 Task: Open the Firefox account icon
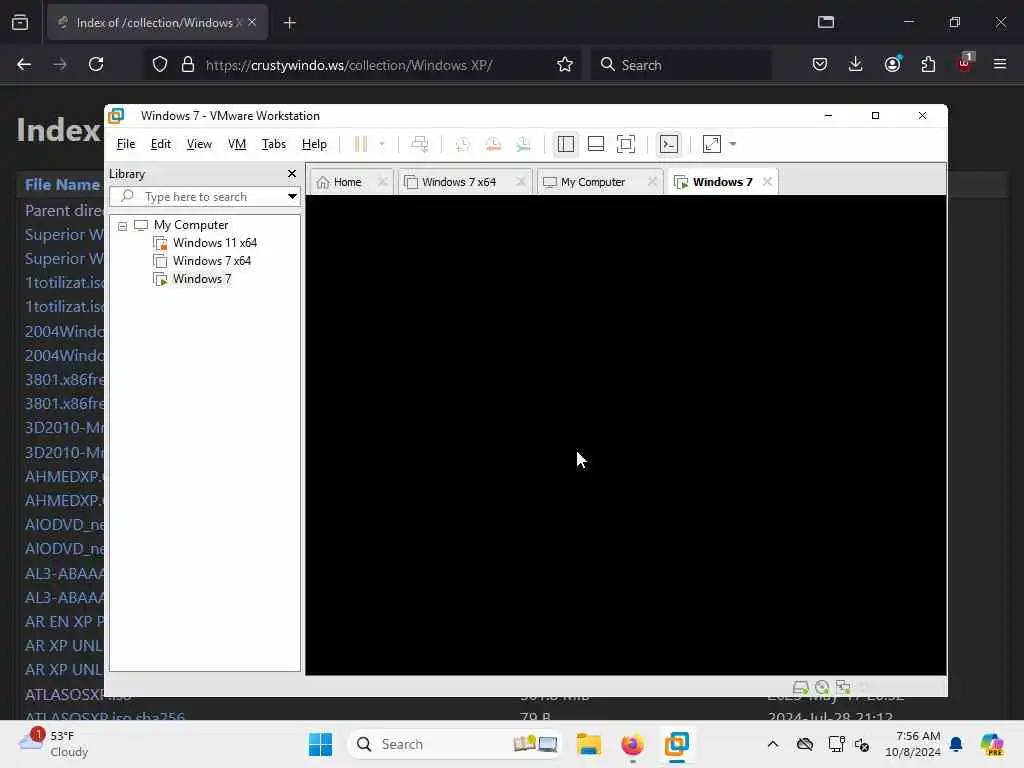892,64
